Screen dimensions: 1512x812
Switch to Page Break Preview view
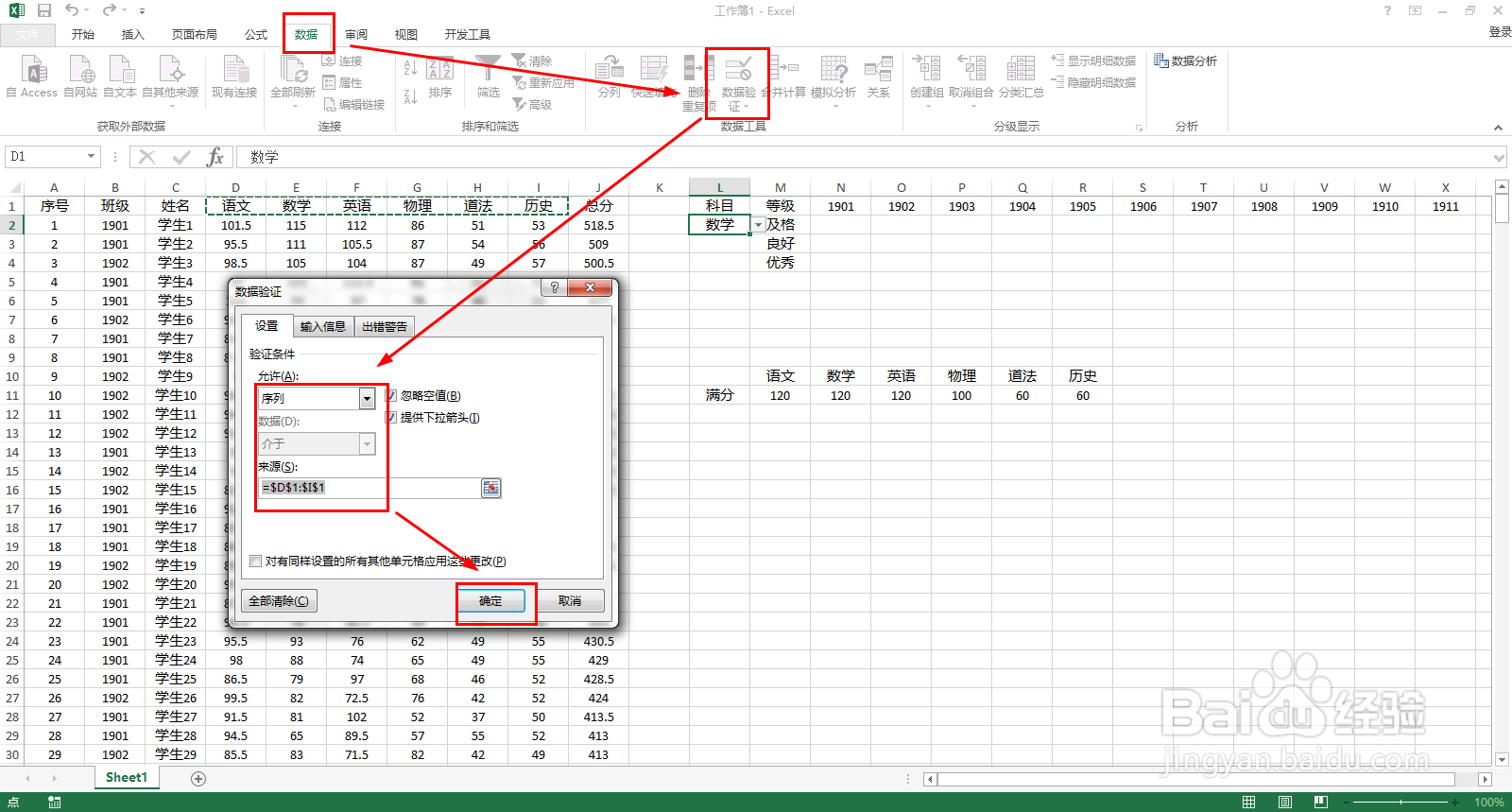pyautogui.click(x=1320, y=803)
